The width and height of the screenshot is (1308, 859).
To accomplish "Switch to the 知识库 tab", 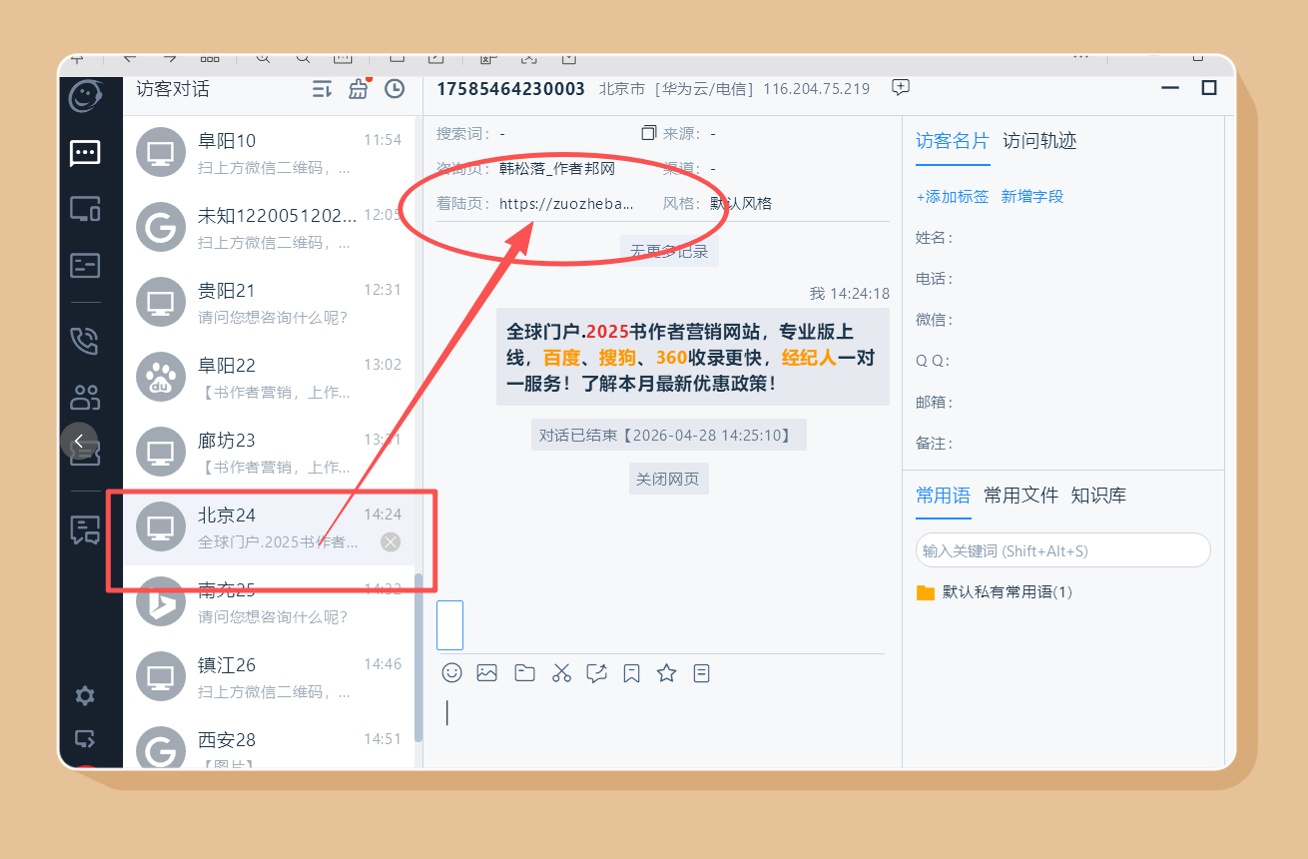I will pos(1098,495).
